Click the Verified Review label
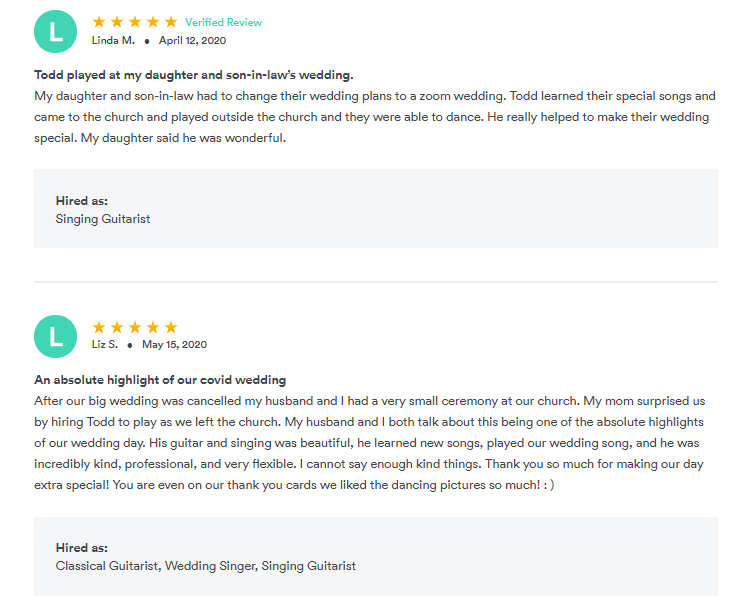This screenshot has width=748, height=613. 223,22
